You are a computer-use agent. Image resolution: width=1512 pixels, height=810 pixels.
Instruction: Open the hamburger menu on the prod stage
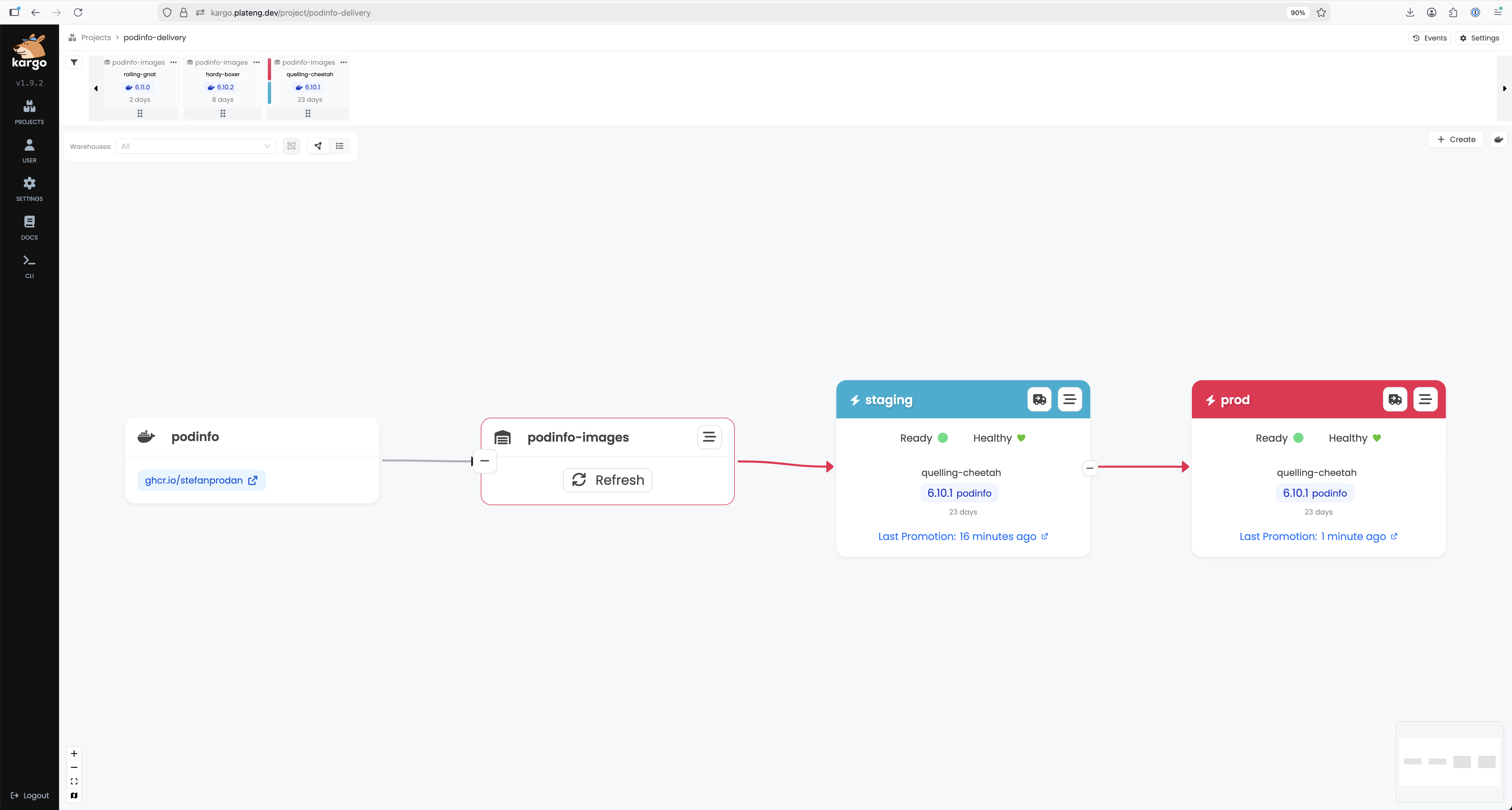pyautogui.click(x=1425, y=399)
